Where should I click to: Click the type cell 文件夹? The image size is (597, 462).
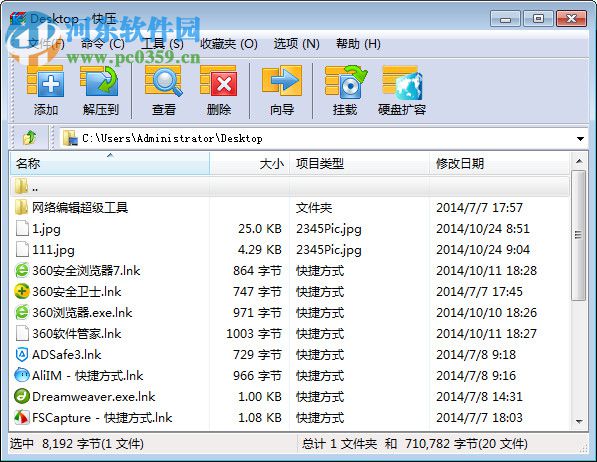[314, 208]
